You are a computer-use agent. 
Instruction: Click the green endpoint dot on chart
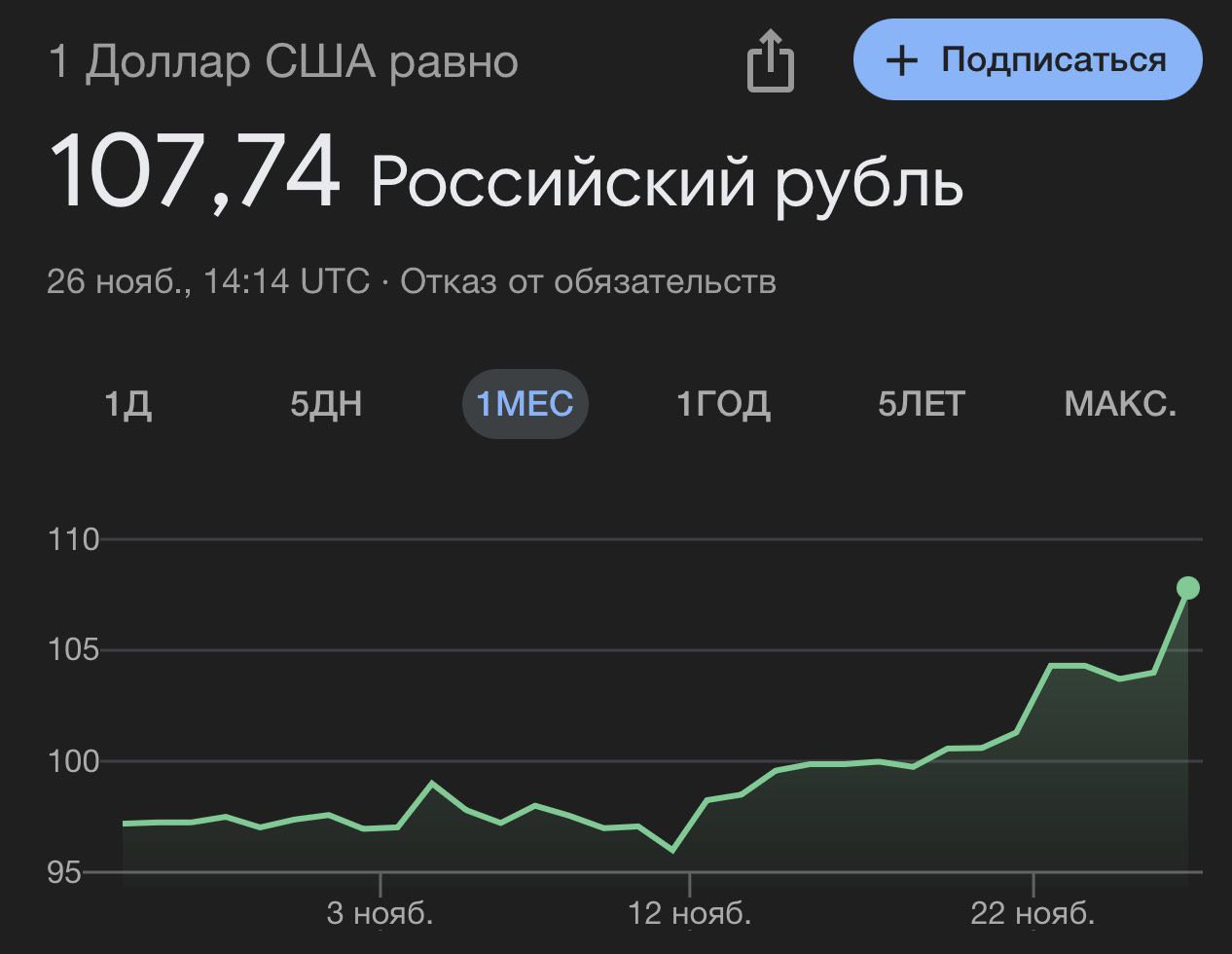[x=1187, y=588]
